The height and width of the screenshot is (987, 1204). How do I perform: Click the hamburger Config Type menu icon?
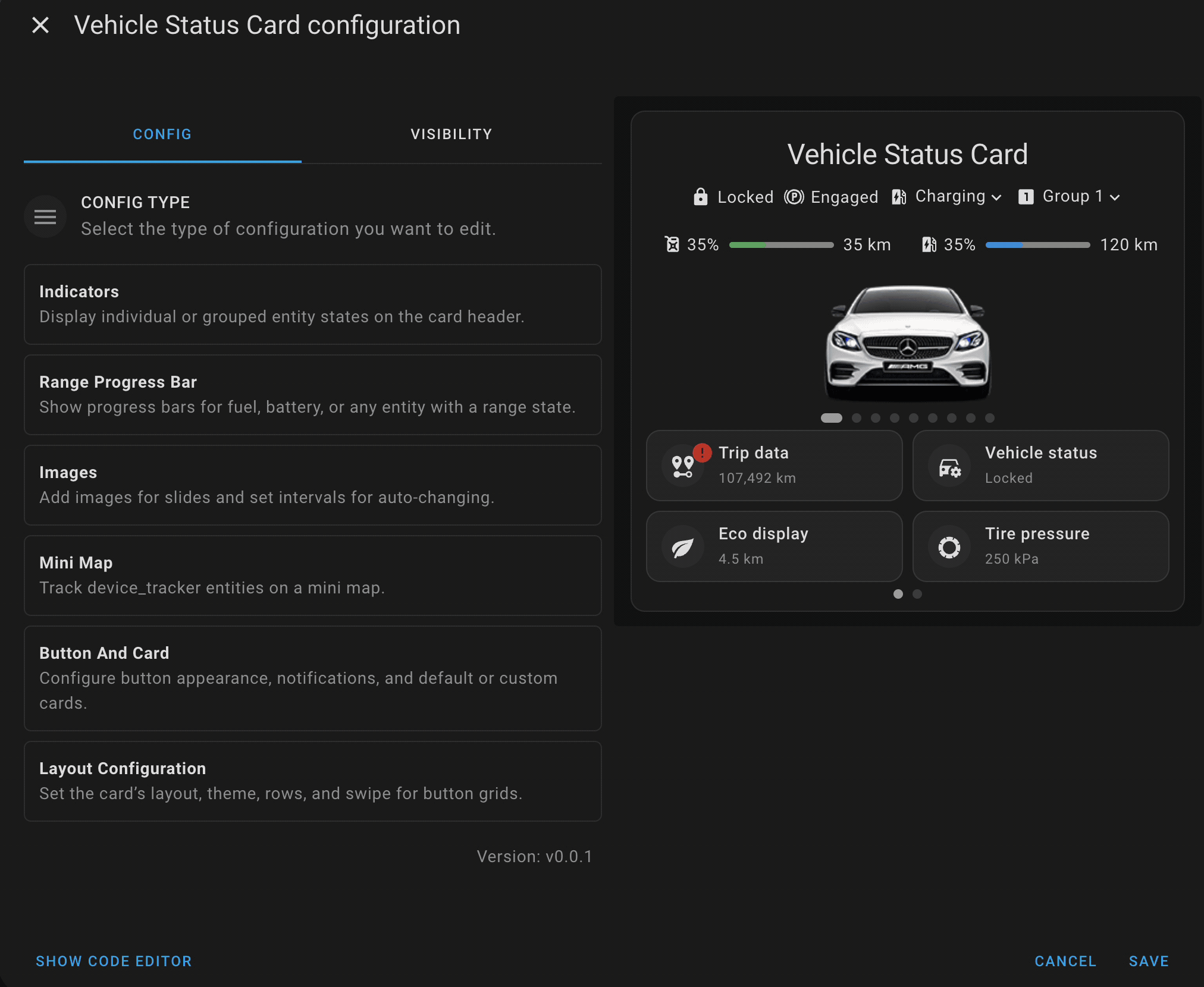[x=45, y=216]
